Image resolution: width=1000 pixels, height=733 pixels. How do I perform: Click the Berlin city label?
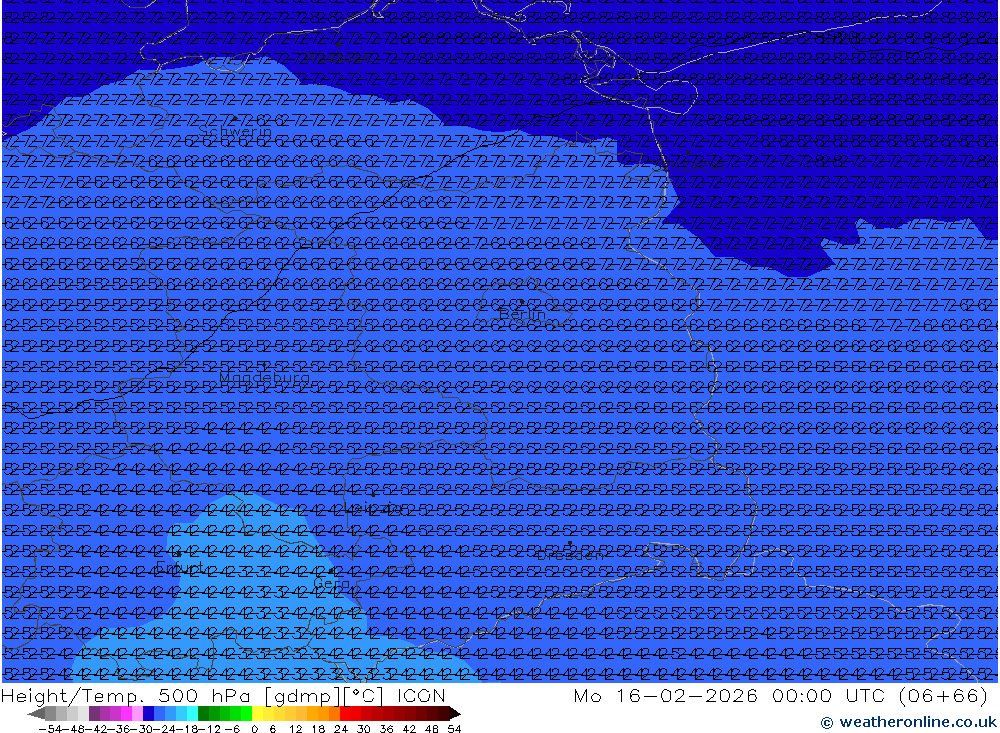[x=522, y=314]
